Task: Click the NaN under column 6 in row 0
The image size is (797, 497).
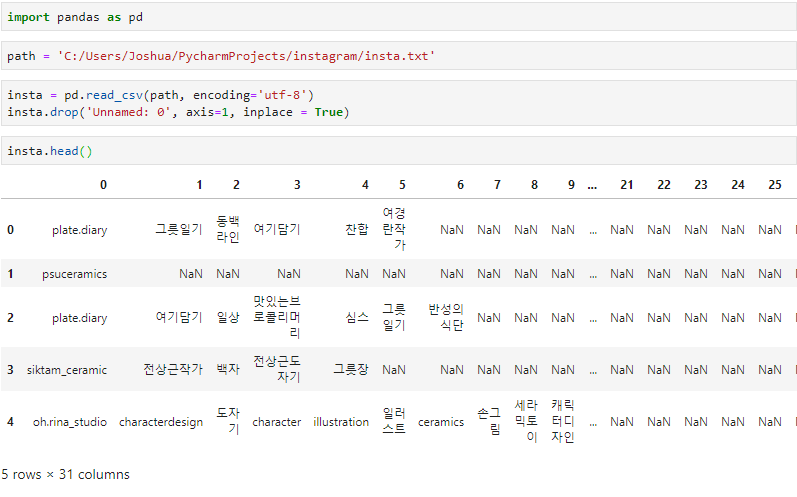Action: click(452, 230)
